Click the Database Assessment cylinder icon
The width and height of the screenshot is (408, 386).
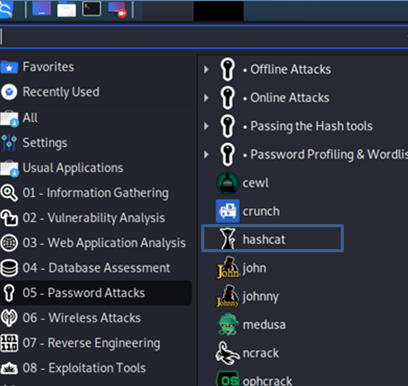coord(9,268)
